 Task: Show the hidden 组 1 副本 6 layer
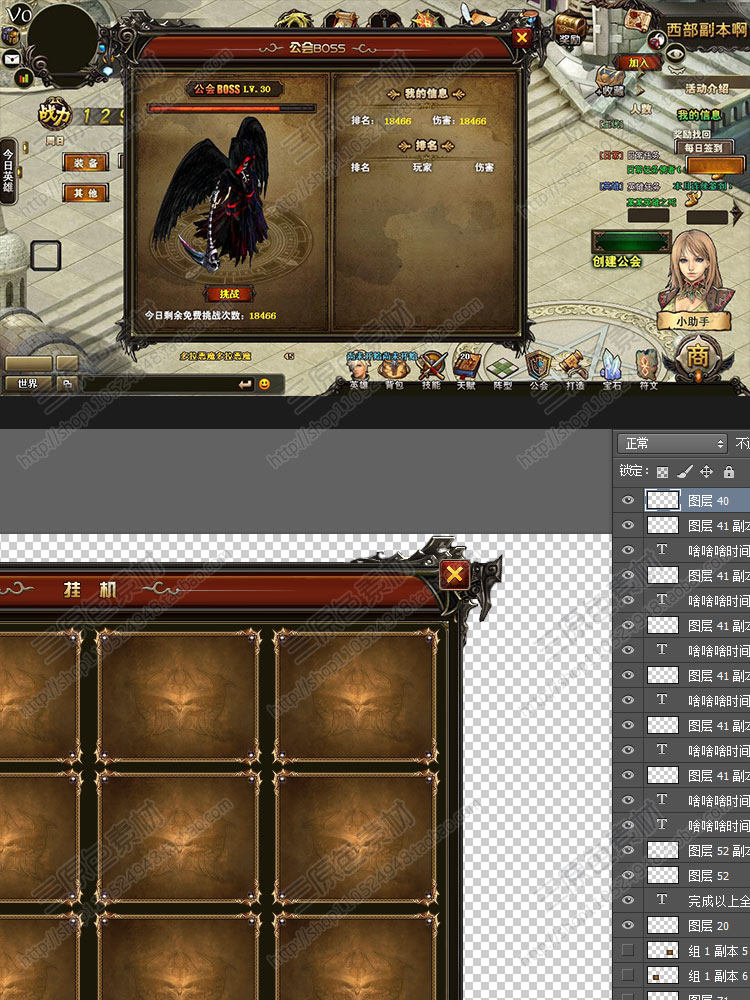point(628,975)
